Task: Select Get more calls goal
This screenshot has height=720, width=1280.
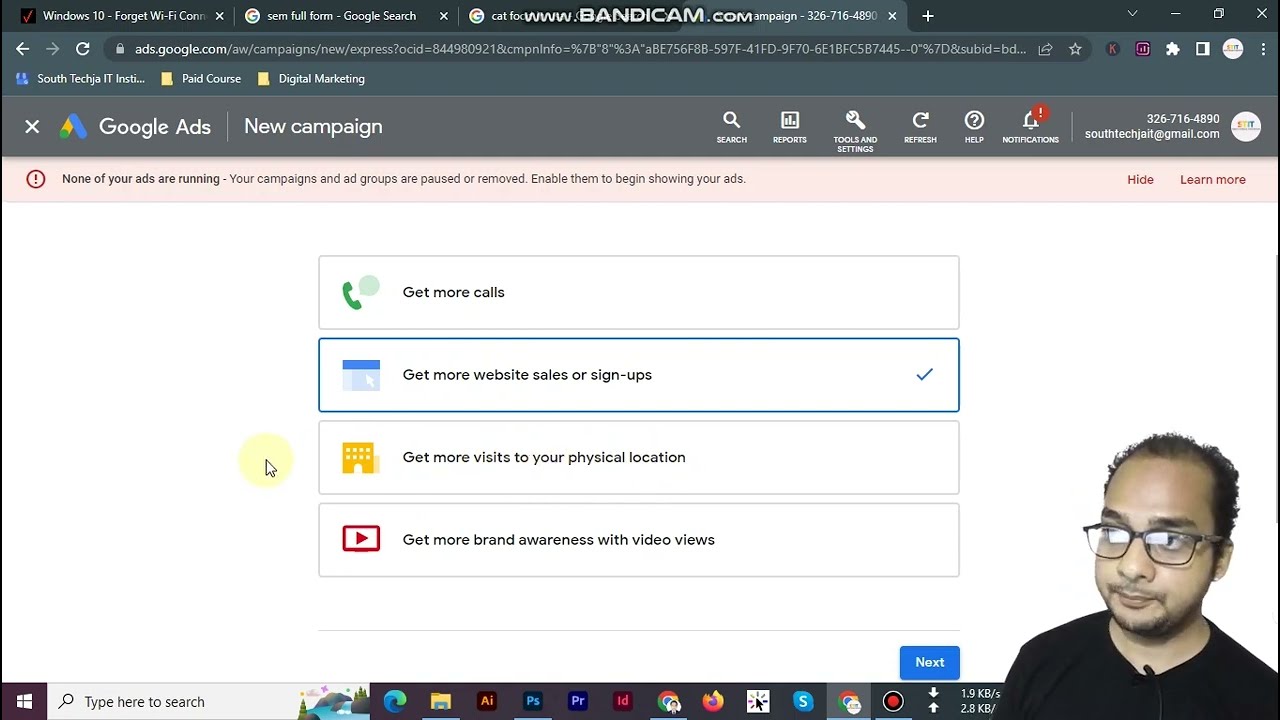Action: [638, 293]
